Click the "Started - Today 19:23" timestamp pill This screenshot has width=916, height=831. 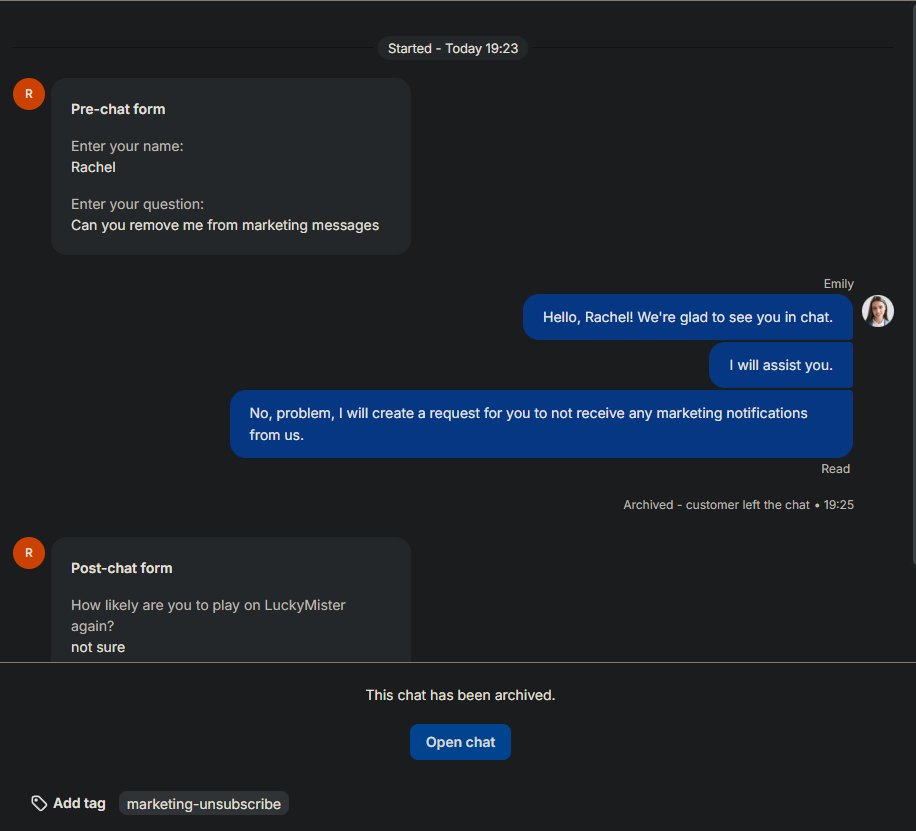point(453,48)
